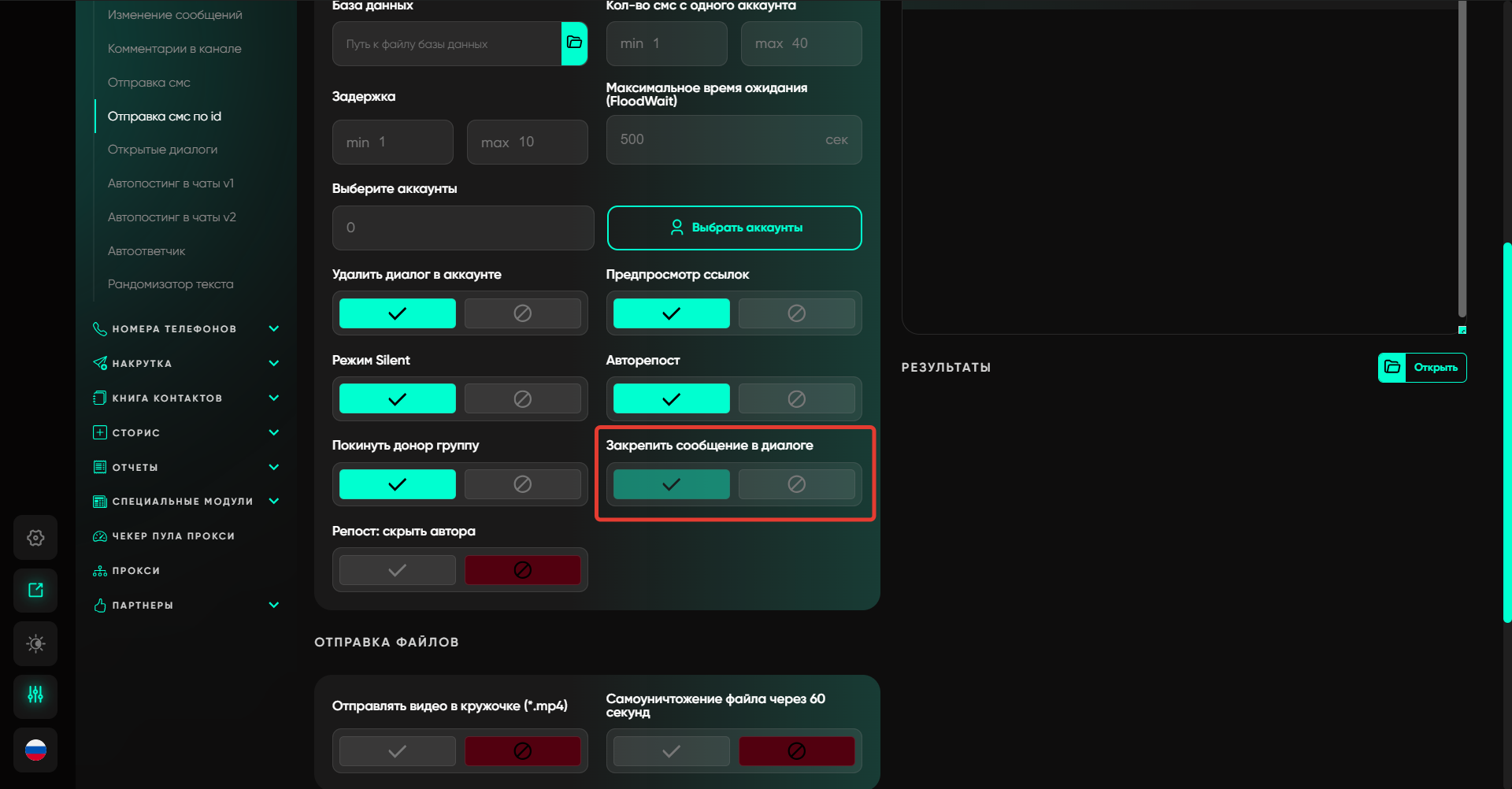Open the sliders equalizer icon
Viewport: 1512px width, 789px height.
tap(35, 695)
